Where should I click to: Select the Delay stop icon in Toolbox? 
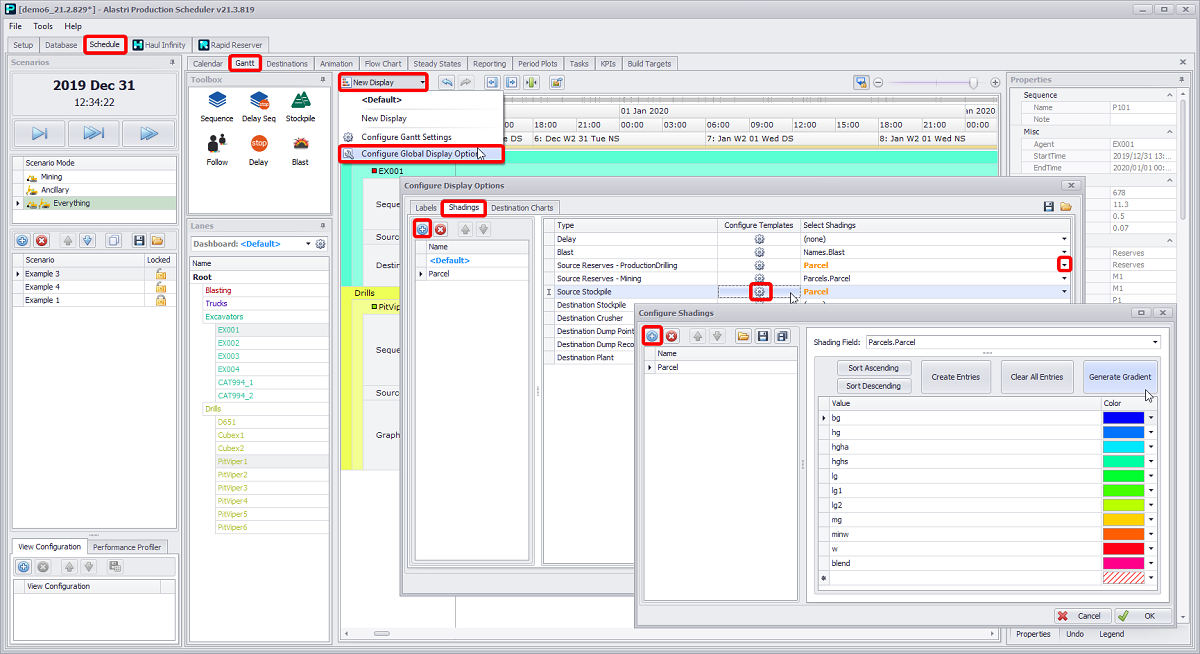(x=259, y=148)
